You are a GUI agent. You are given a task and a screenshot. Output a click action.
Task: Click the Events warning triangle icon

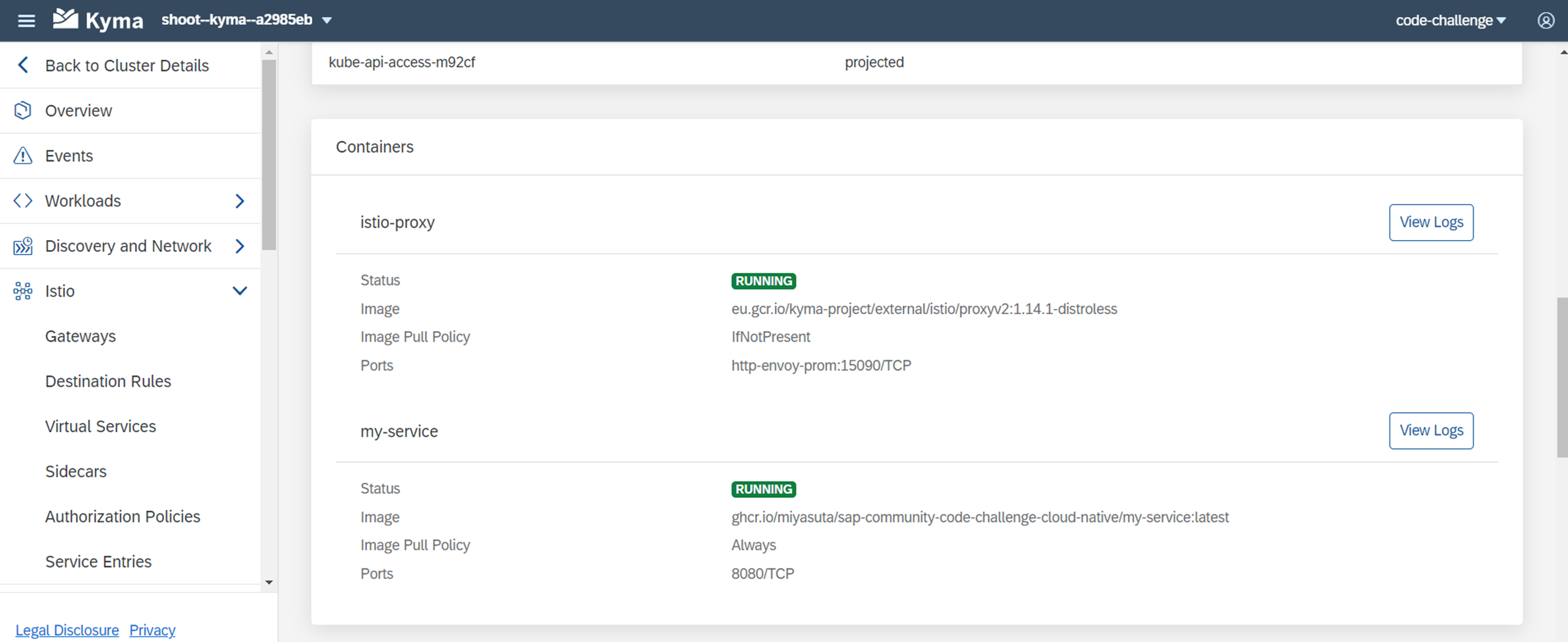coord(23,155)
